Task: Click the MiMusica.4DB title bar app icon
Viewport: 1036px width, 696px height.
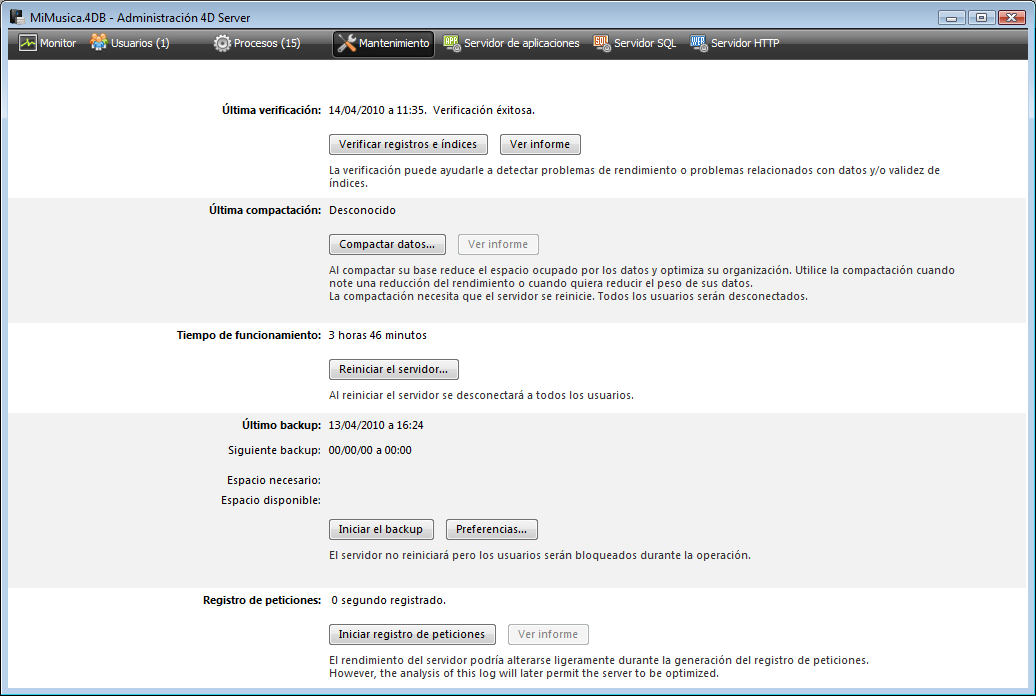Action: point(17,17)
